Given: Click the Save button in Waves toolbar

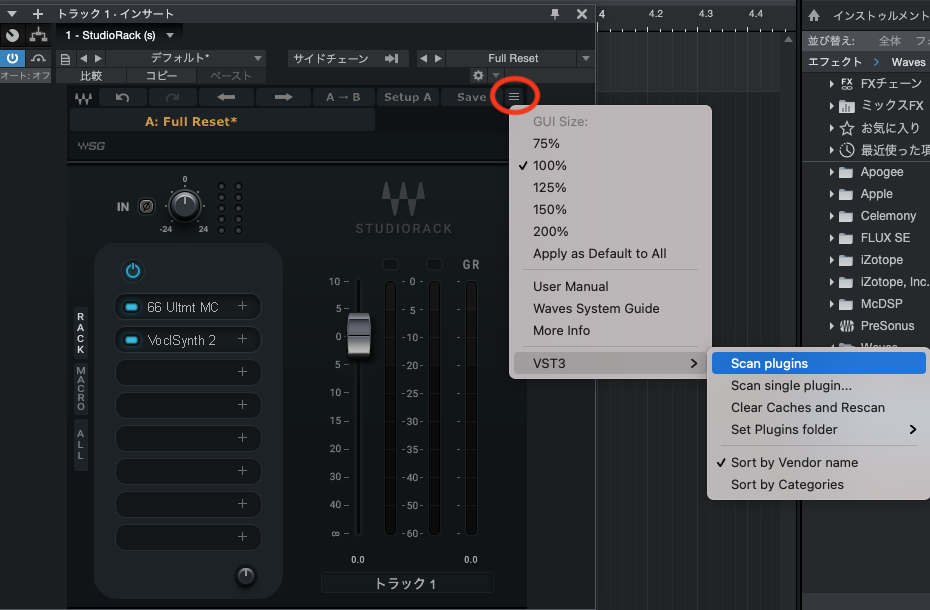Looking at the screenshot, I should point(472,97).
